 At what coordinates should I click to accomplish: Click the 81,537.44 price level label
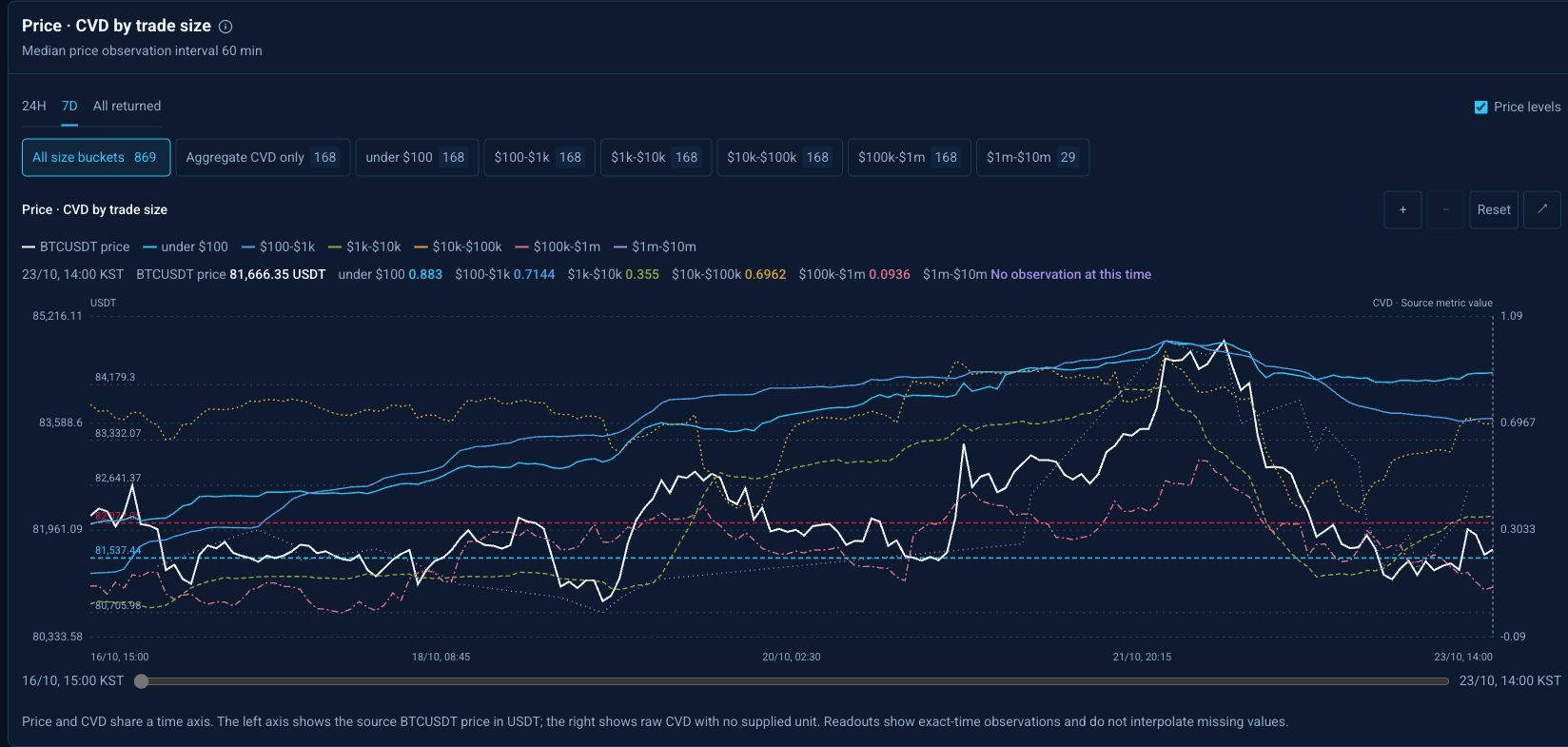pos(118,550)
